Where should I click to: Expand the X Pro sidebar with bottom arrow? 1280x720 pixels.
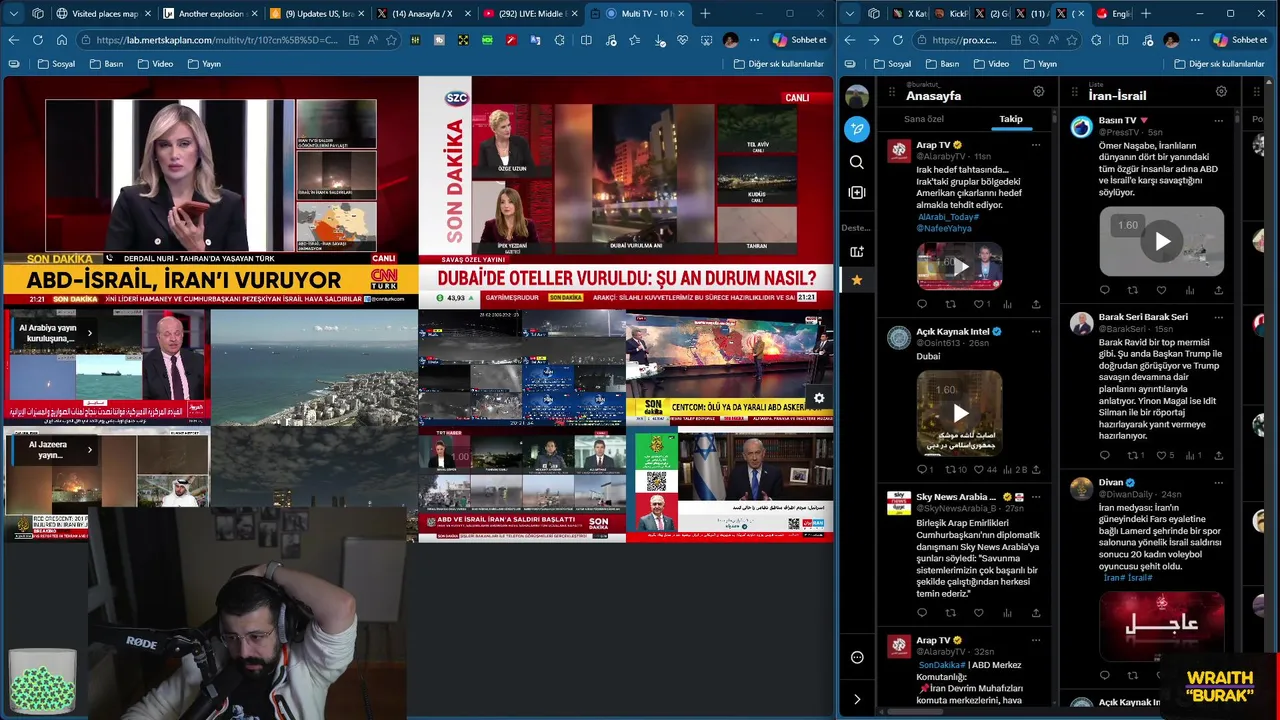click(x=857, y=699)
